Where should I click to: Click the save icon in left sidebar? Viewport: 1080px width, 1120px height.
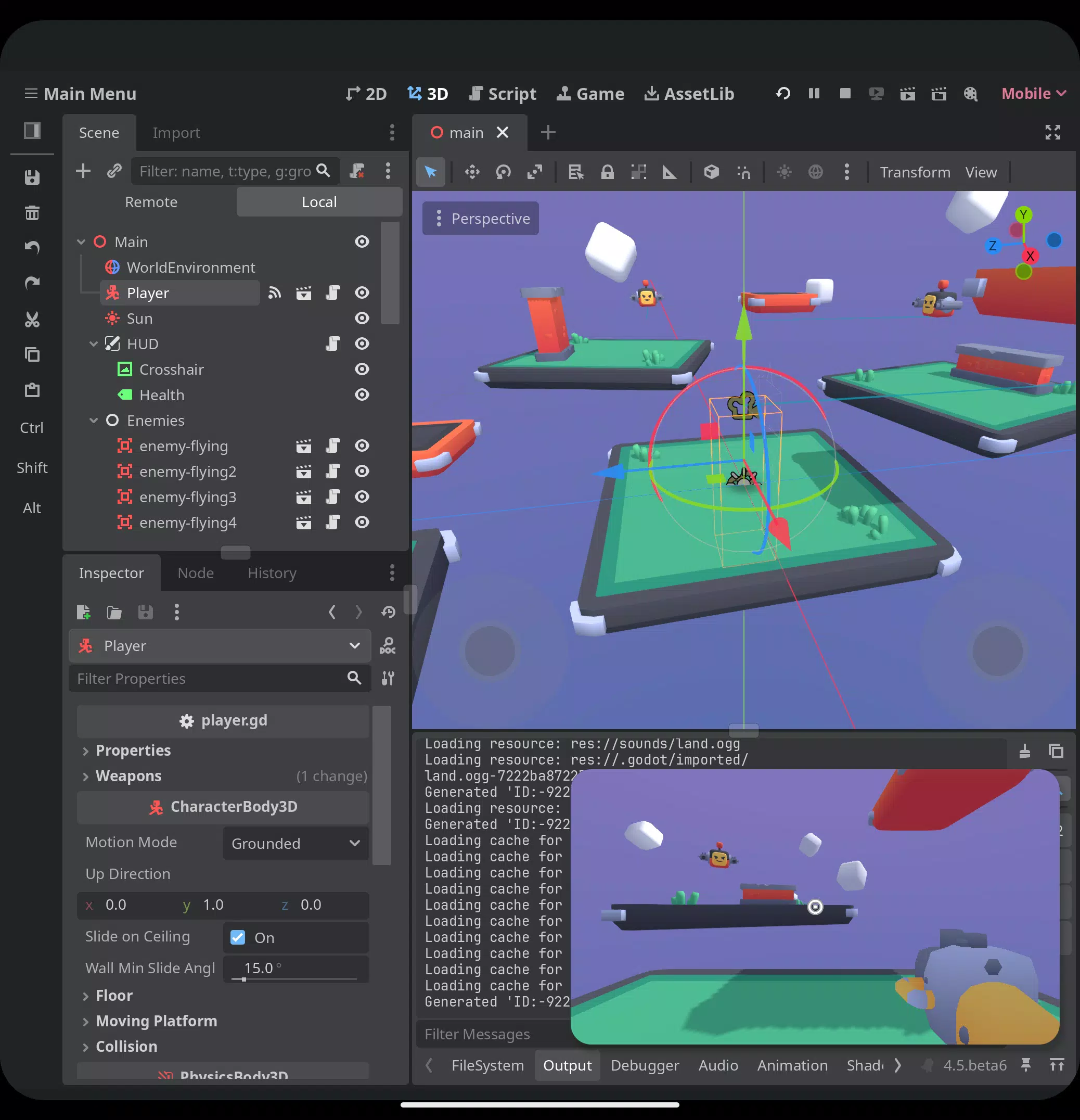tap(32, 177)
